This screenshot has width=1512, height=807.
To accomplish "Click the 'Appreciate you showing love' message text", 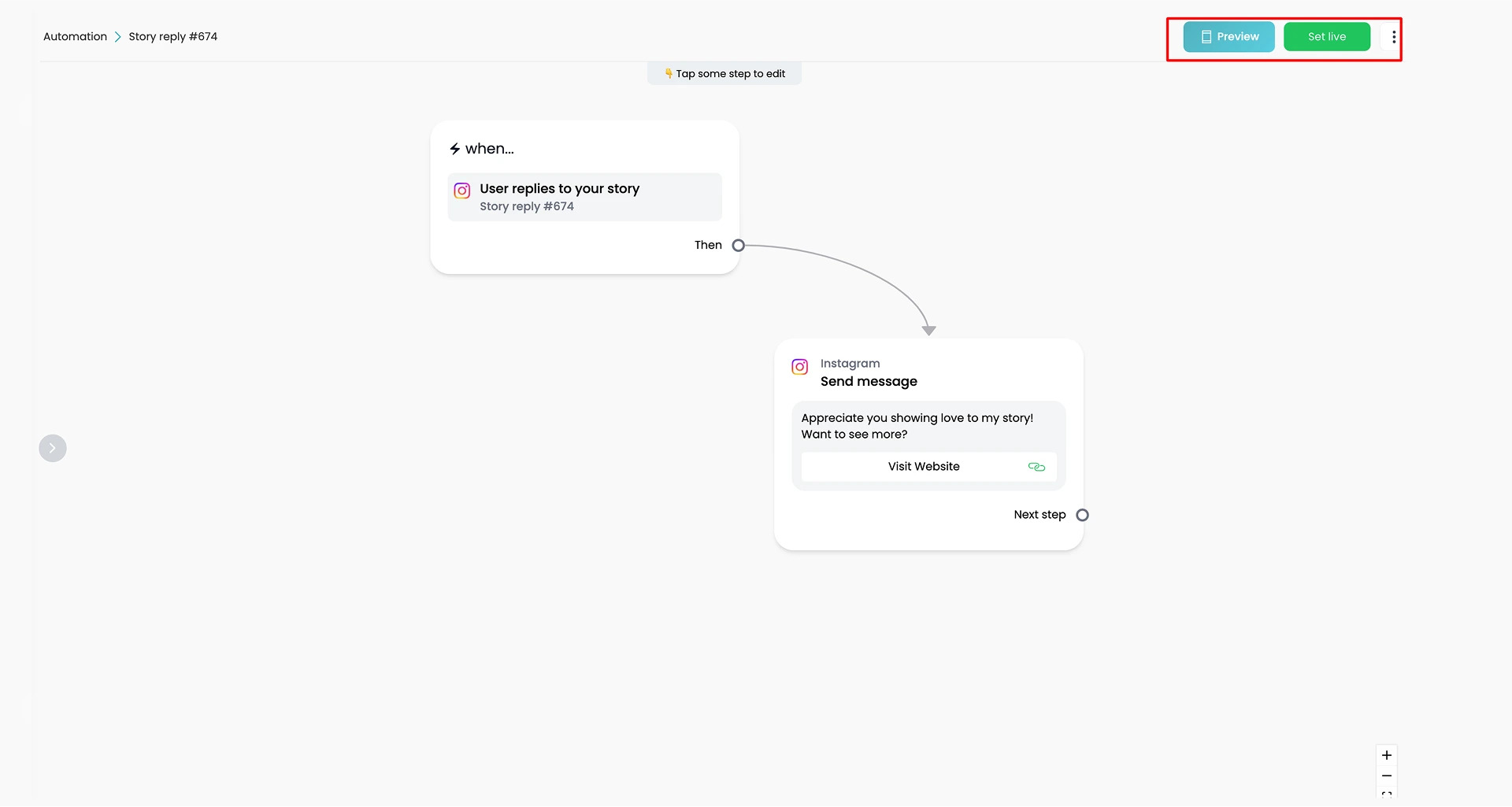I will point(917,427).
